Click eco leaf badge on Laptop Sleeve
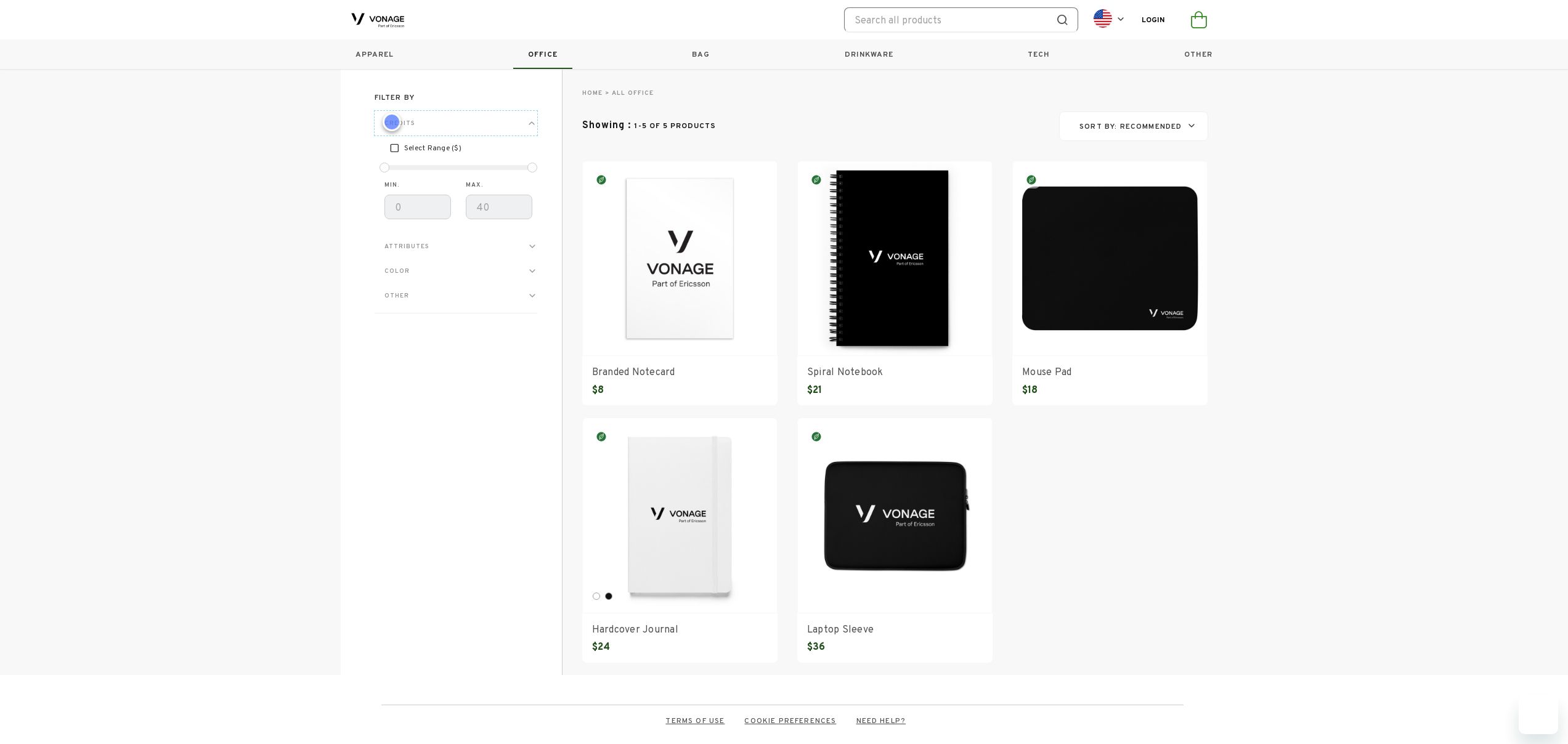Image resolution: width=1568 pixels, height=744 pixels. click(816, 437)
